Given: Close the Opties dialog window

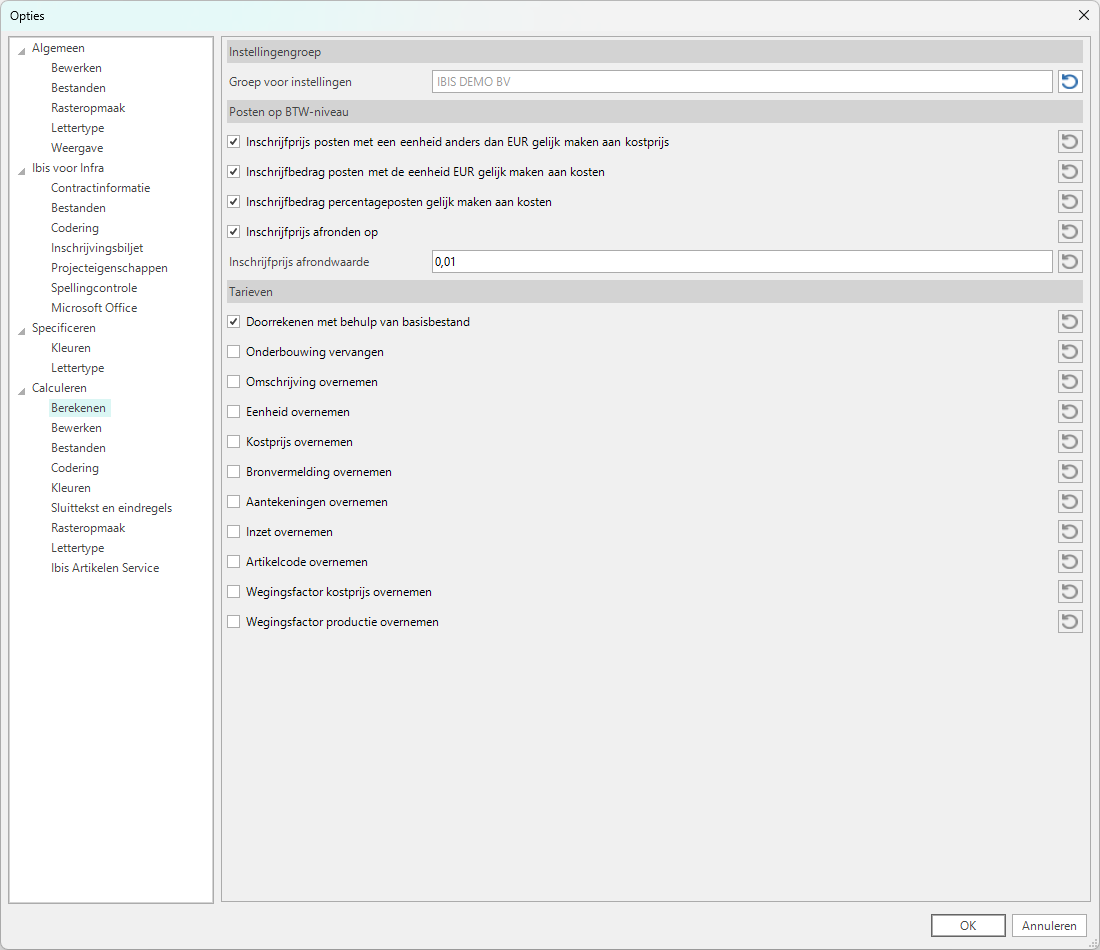Looking at the screenshot, I should (1084, 15).
